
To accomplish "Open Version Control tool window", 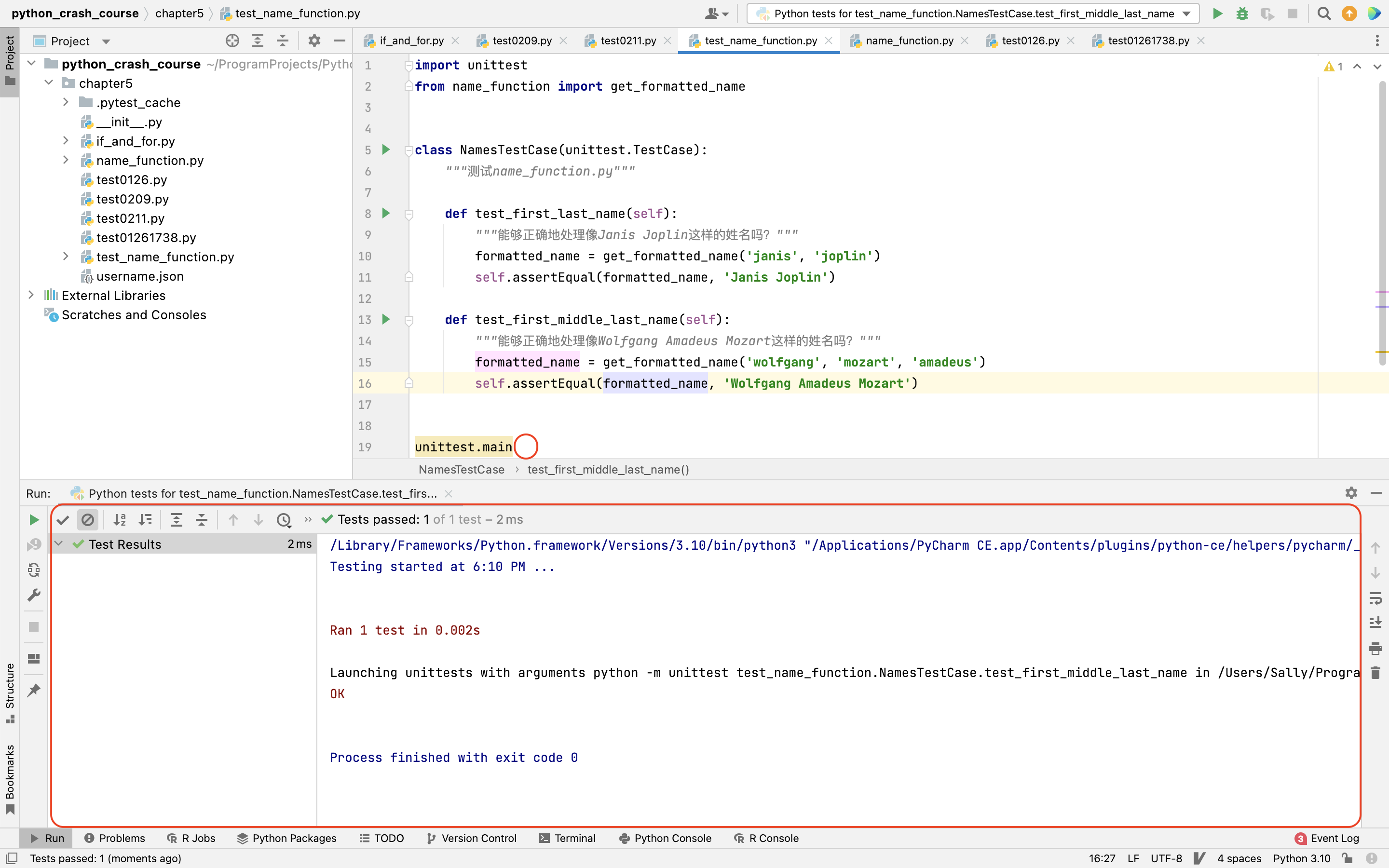I will point(471,838).
